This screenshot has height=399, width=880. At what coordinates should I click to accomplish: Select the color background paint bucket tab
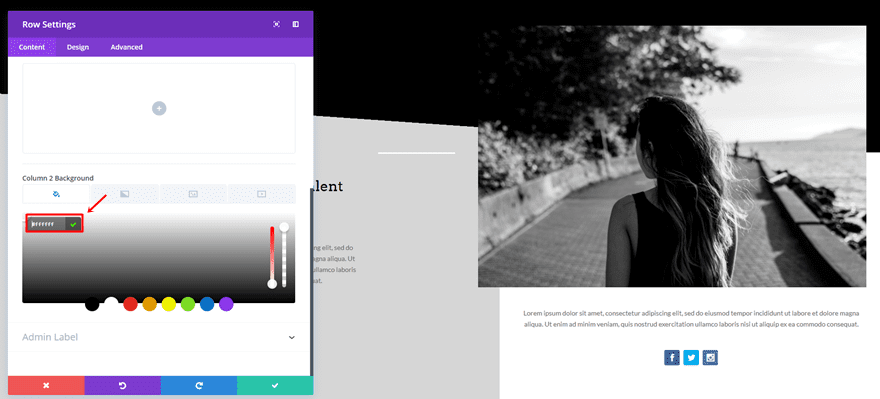point(56,194)
